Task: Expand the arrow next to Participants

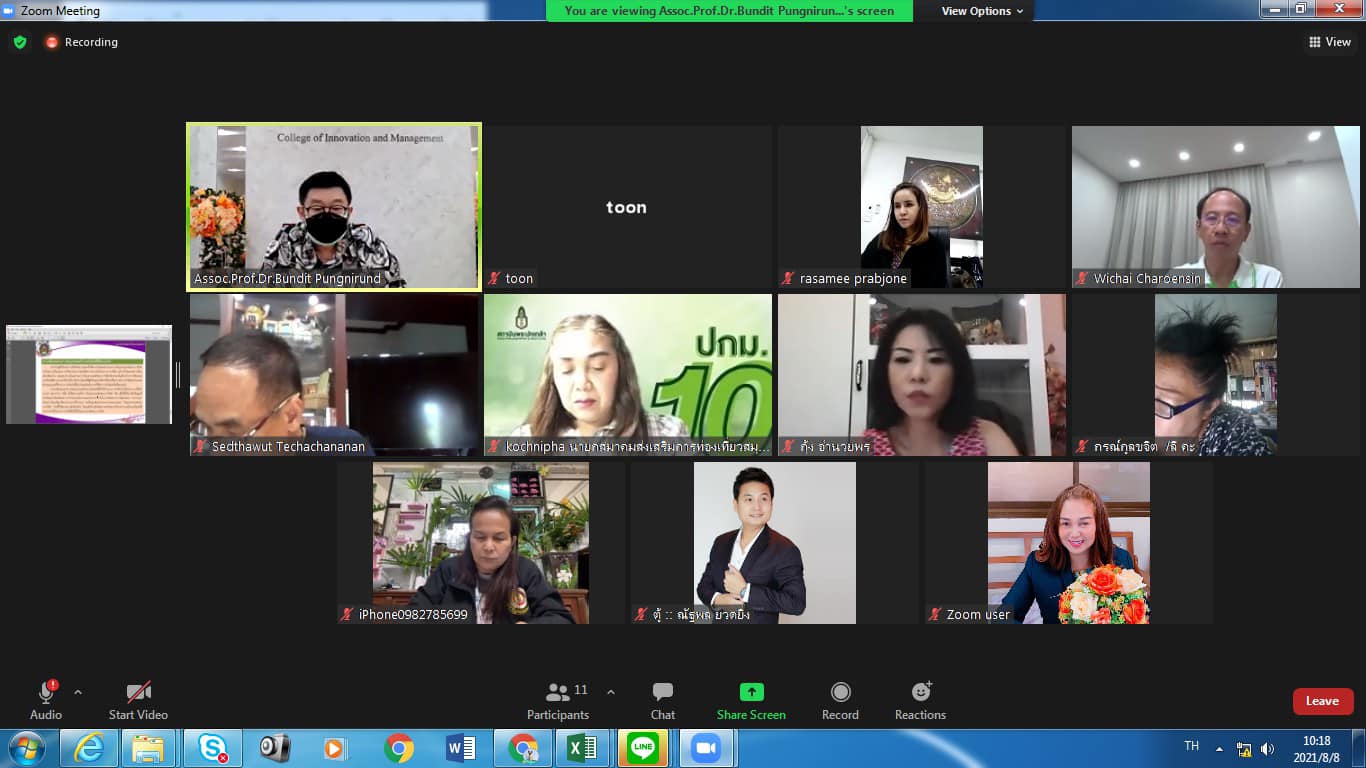Action: 611,692
